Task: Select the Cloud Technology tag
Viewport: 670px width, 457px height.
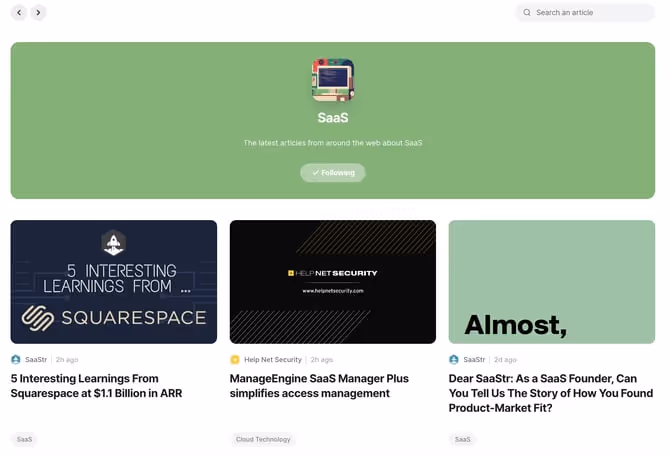Action: [x=263, y=439]
